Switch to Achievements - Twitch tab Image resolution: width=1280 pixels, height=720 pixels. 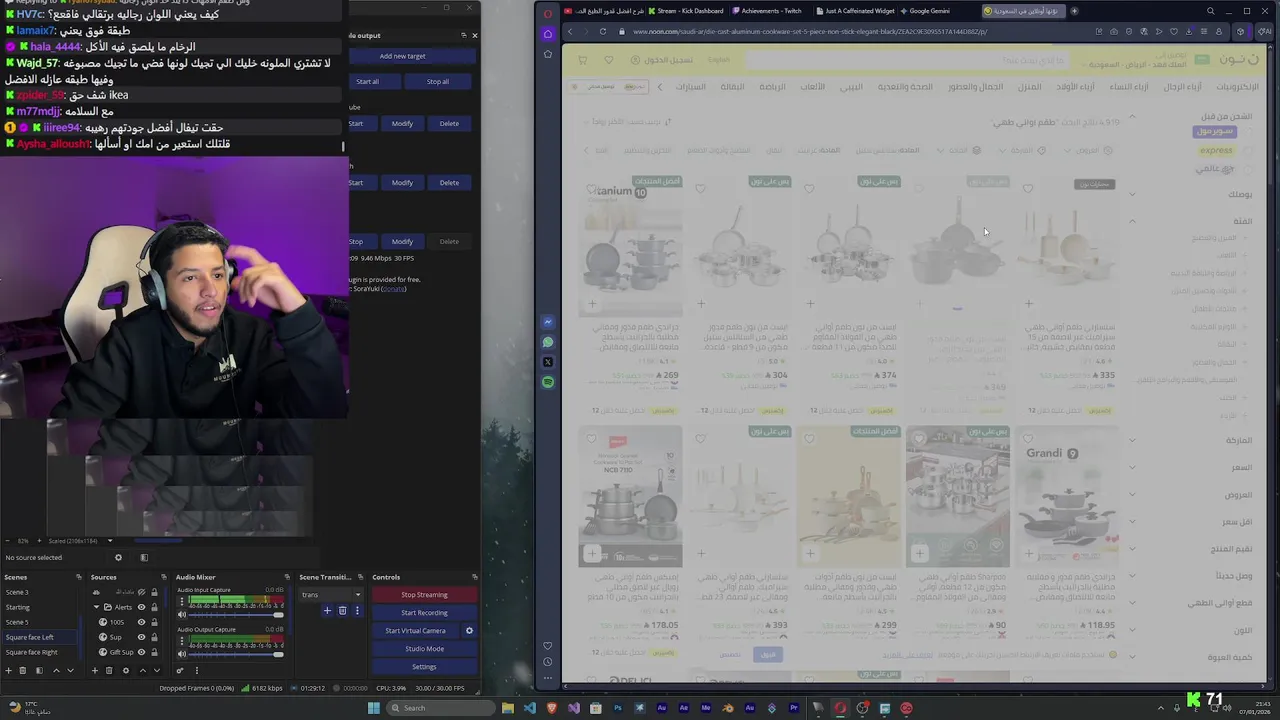tap(766, 11)
